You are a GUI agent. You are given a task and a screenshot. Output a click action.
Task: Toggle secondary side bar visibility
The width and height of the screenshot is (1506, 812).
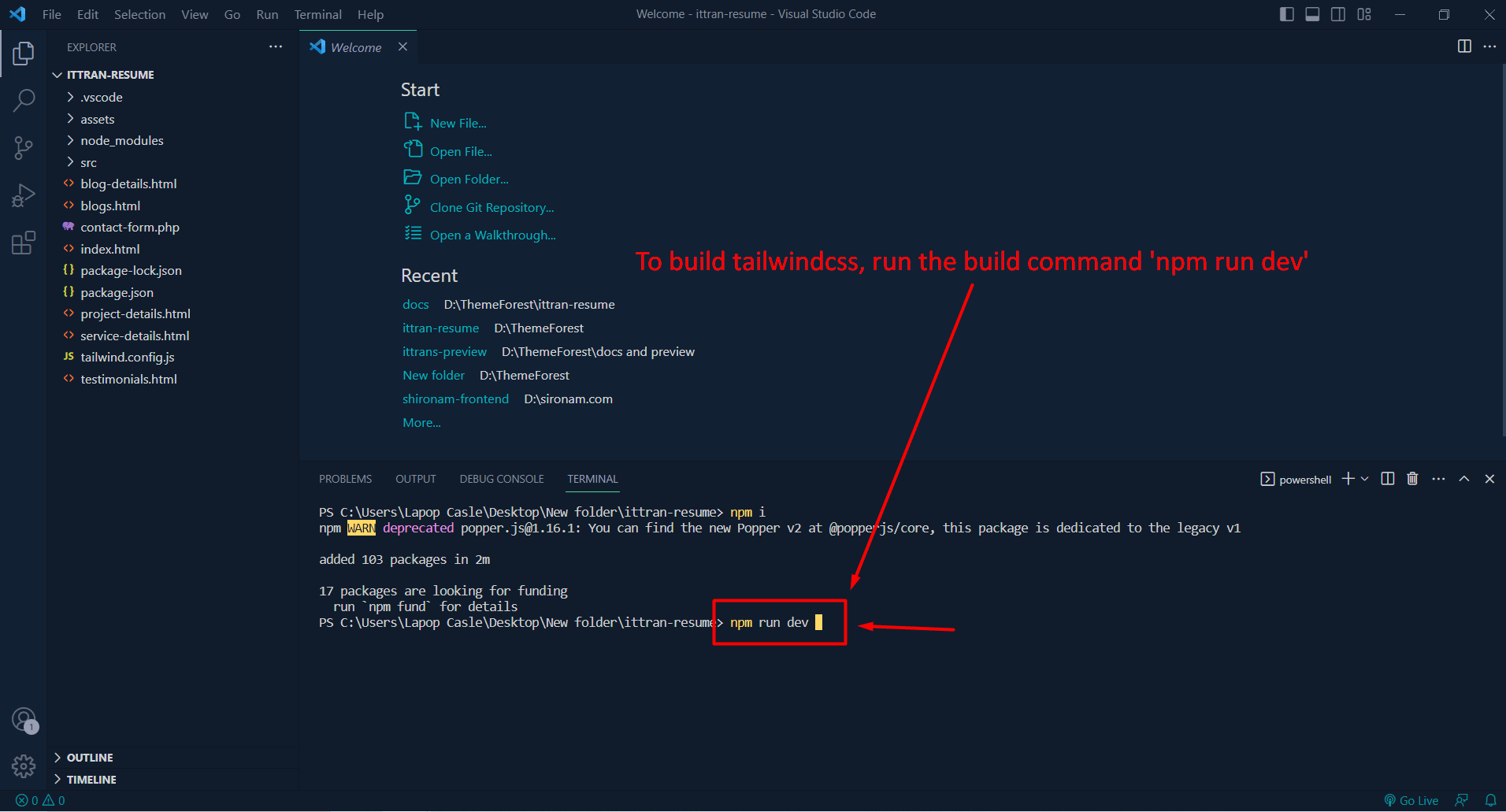pos(1338,14)
